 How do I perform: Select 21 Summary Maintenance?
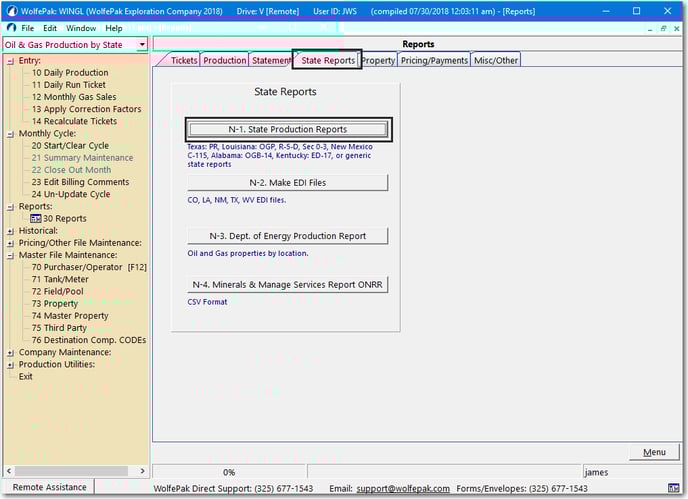click(82, 158)
